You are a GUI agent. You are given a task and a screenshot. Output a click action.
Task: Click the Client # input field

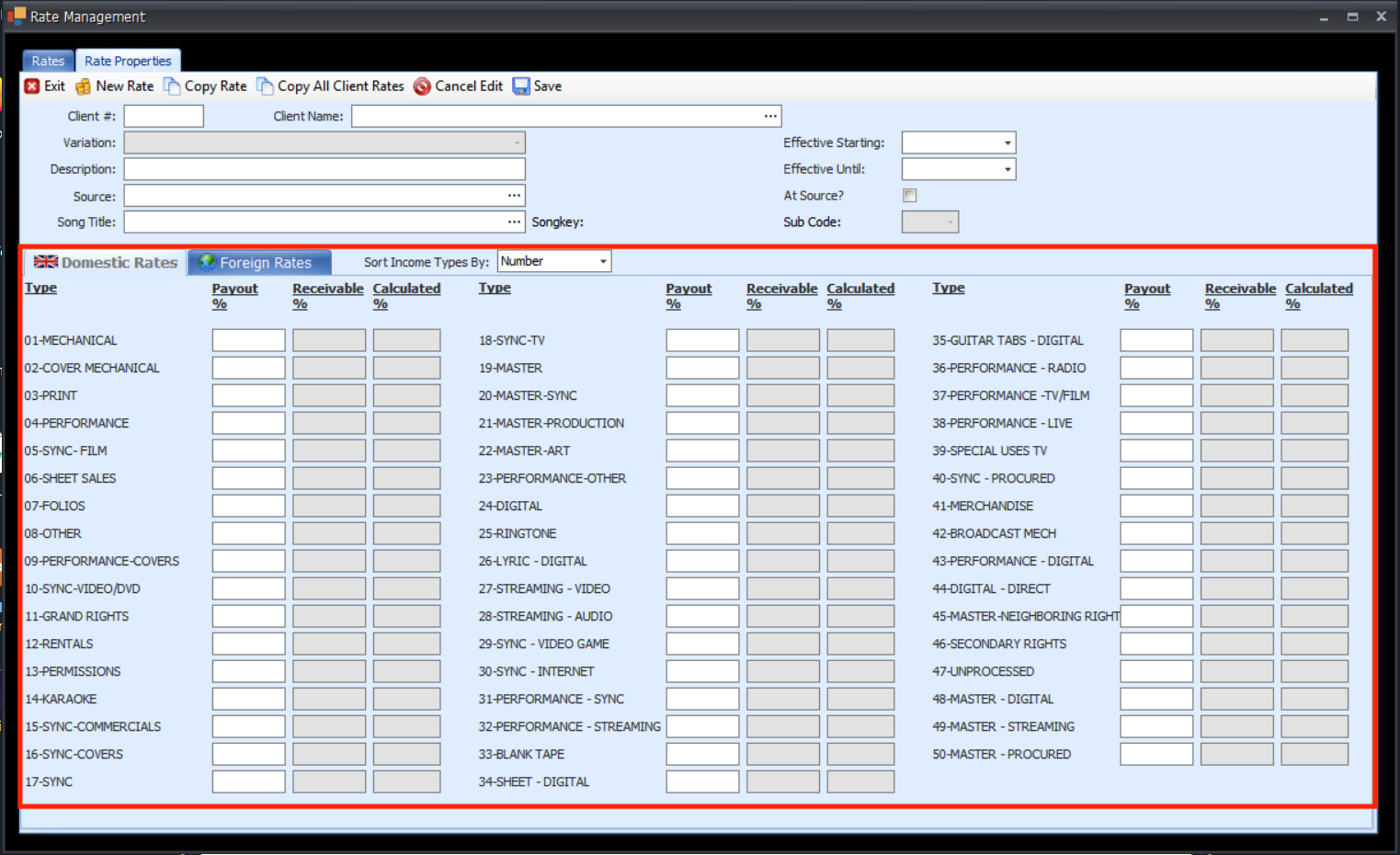pos(164,116)
